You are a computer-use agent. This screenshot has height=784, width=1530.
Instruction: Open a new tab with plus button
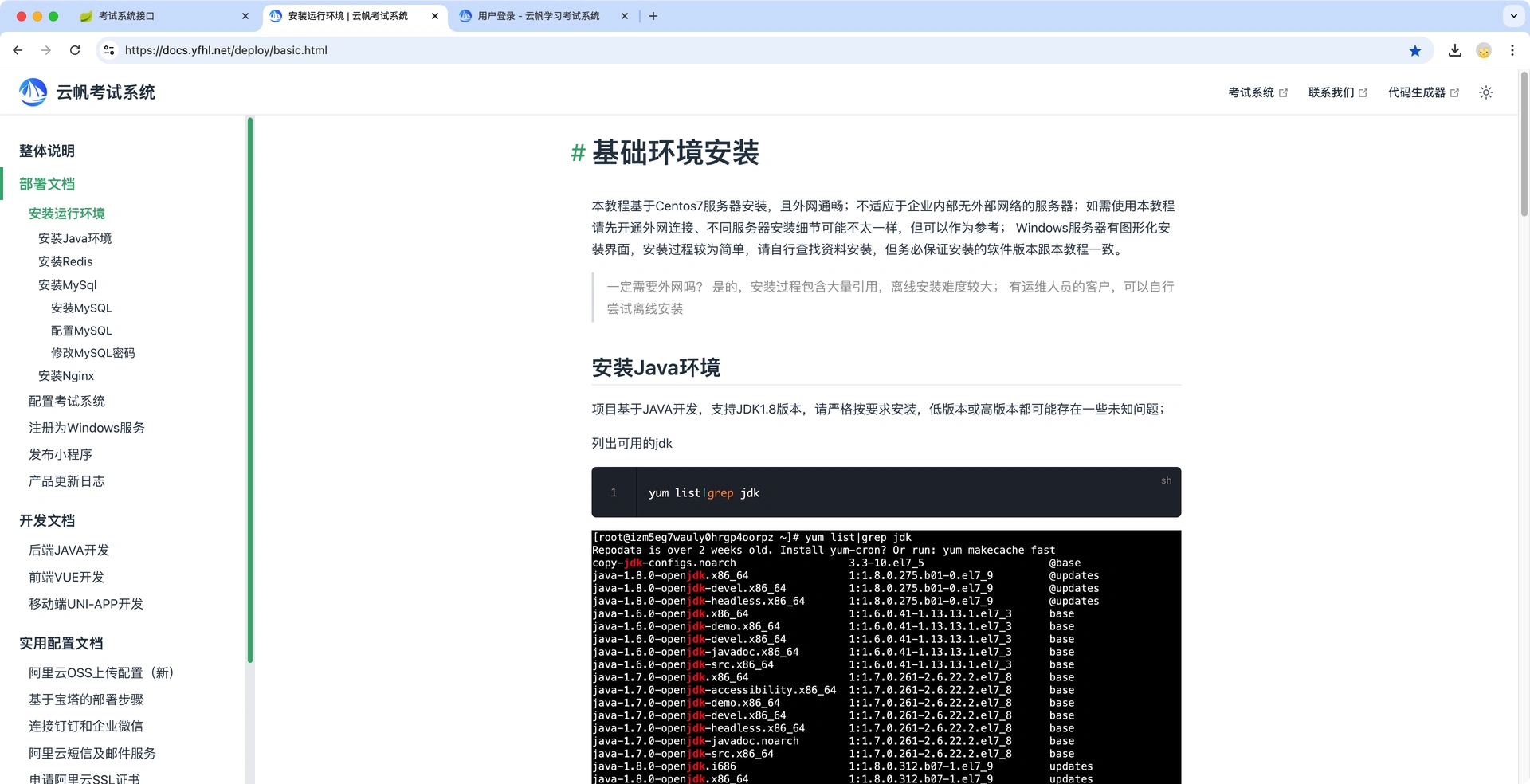[653, 16]
